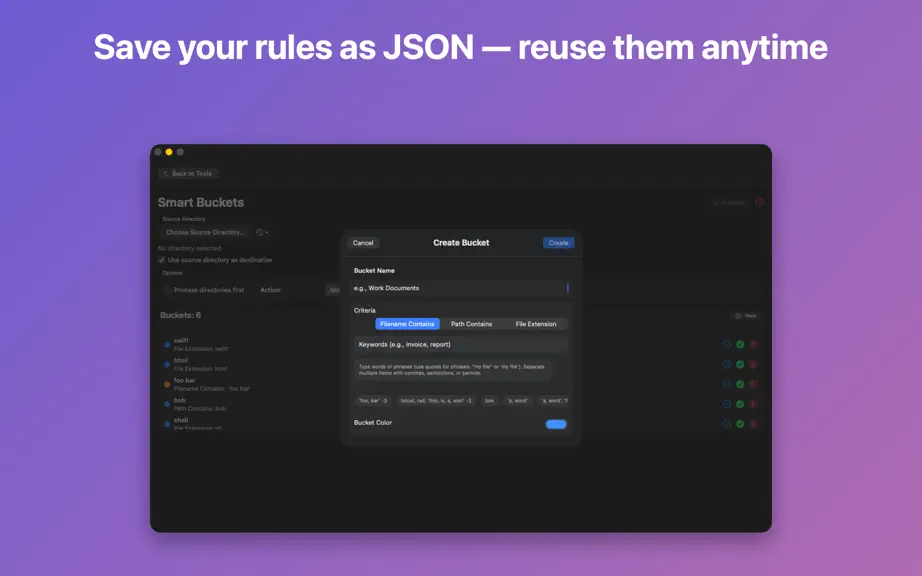Click the Create button in the dialog
Screen dimensions: 922x576
coord(559,243)
